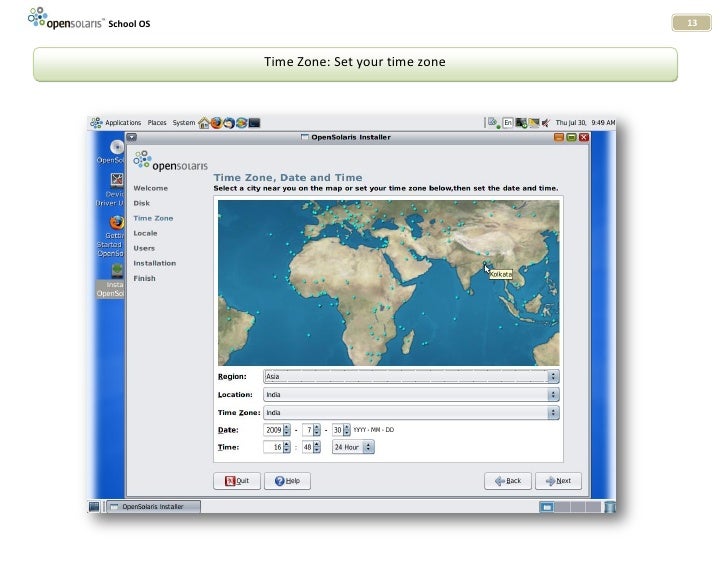This screenshot has width=728, height=563.
Task: Click the year field showing 2009
Action: pos(273,430)
